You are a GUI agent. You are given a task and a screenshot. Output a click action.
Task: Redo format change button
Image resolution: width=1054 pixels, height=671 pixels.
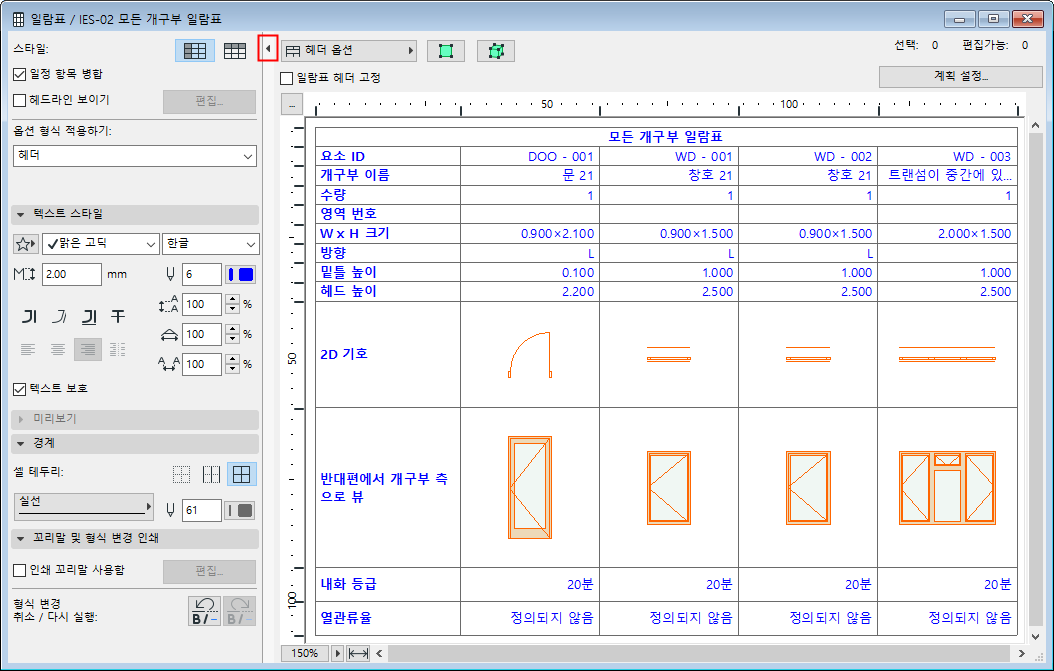click(x=239, y=611)
